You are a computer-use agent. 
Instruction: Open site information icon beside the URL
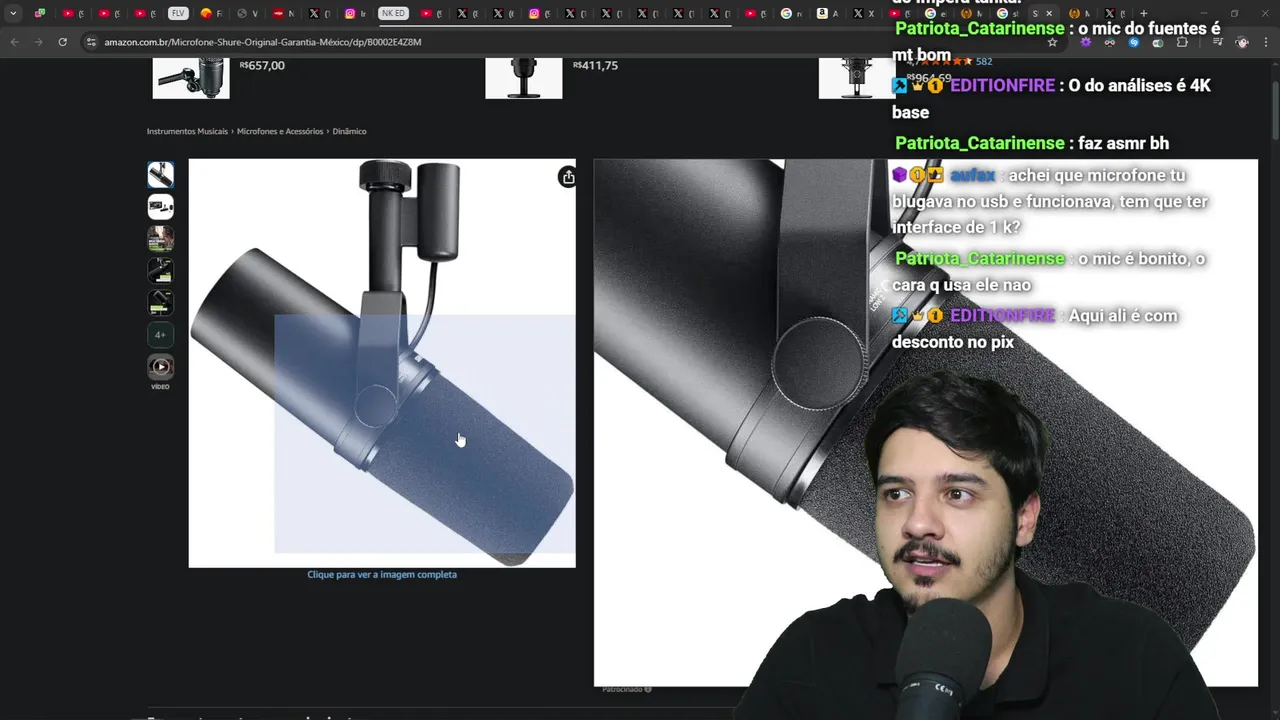pos(91,42)
